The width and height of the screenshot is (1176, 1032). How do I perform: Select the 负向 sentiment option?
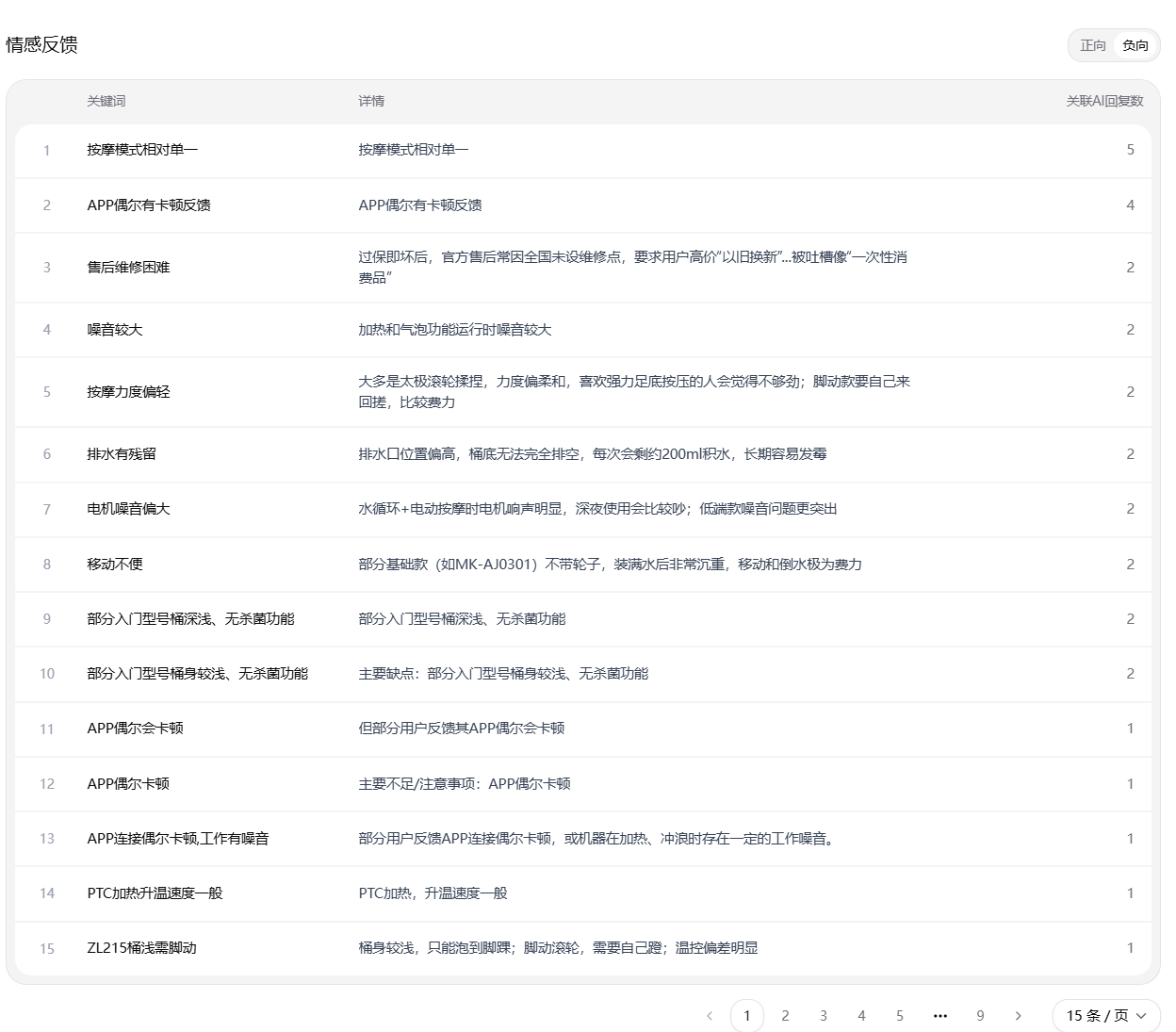pyautogui.click(x=1135, y=45)
